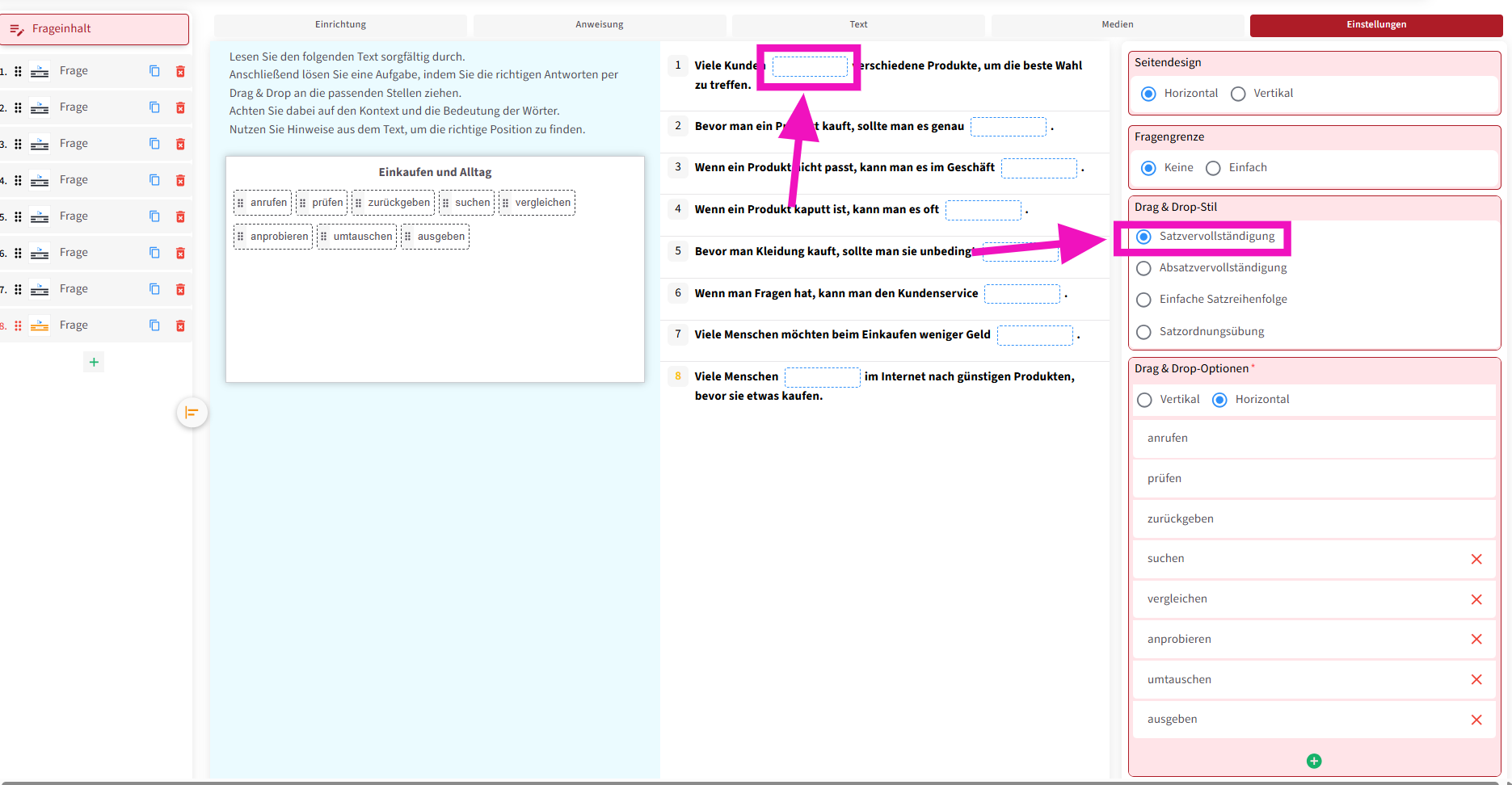Select Vertikal for Seitendesign
1512x785 pixels.
point(1238,94)
